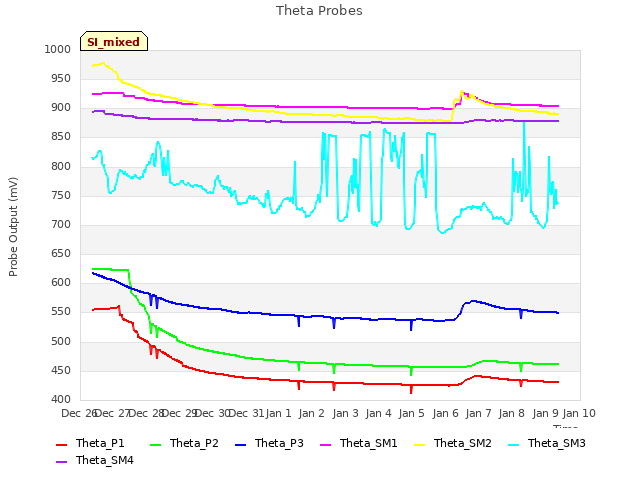Click the Jan 10 x-axis date label
The width and height of the screenshot is (640, 480).
[579, 413]
